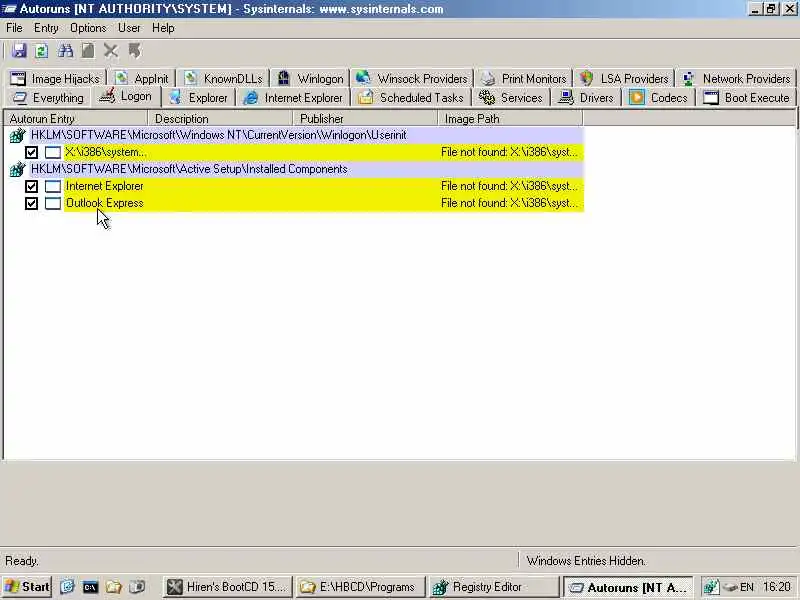Select the Logon tab
Viewport: 800px width, 600px height.
point(126,96)
